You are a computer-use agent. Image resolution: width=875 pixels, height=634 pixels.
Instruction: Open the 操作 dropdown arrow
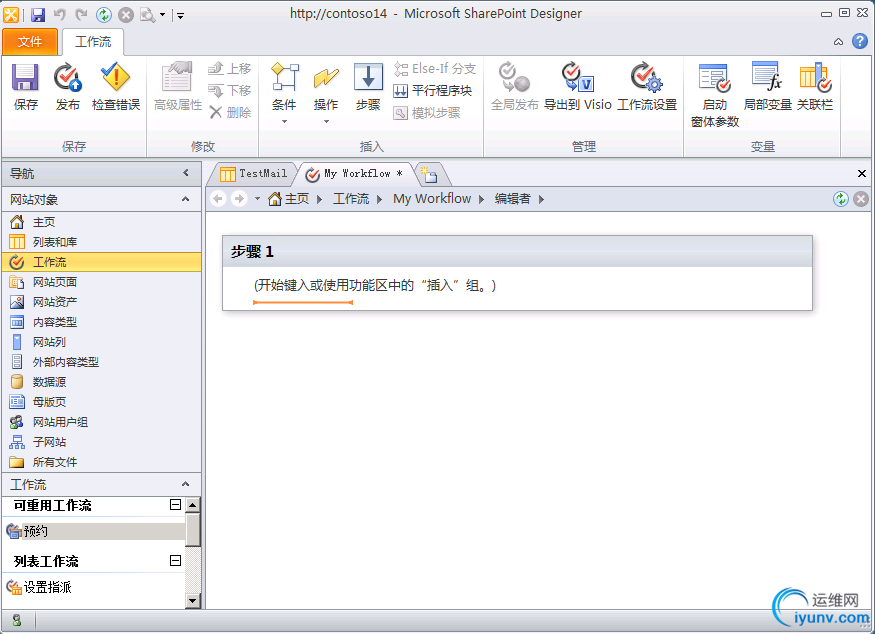[326, 121]
